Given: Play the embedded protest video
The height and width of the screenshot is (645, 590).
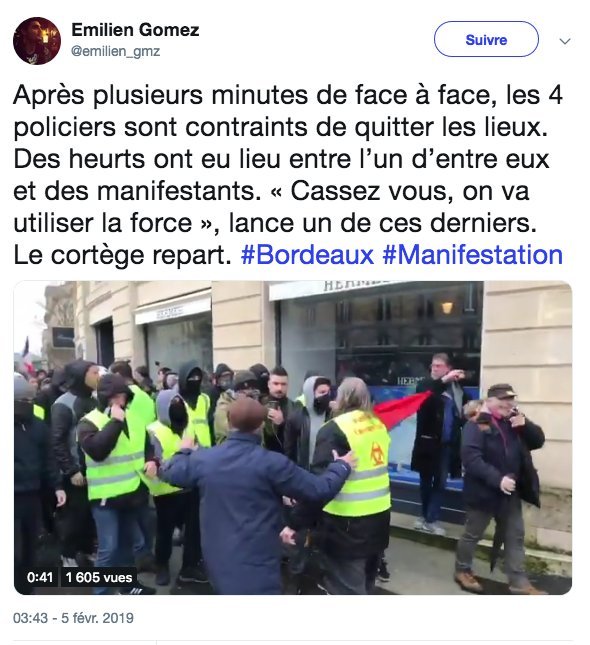Looking at the screenshot, I should click(293, 438).
